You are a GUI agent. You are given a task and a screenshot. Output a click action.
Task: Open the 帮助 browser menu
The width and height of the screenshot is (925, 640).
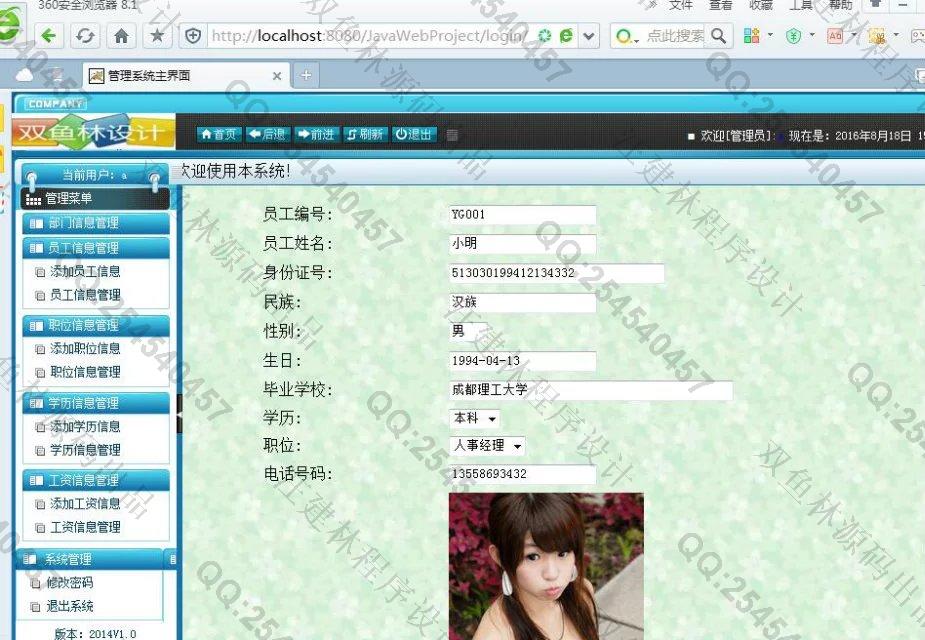pyautogui.click(x=841, y=5)
